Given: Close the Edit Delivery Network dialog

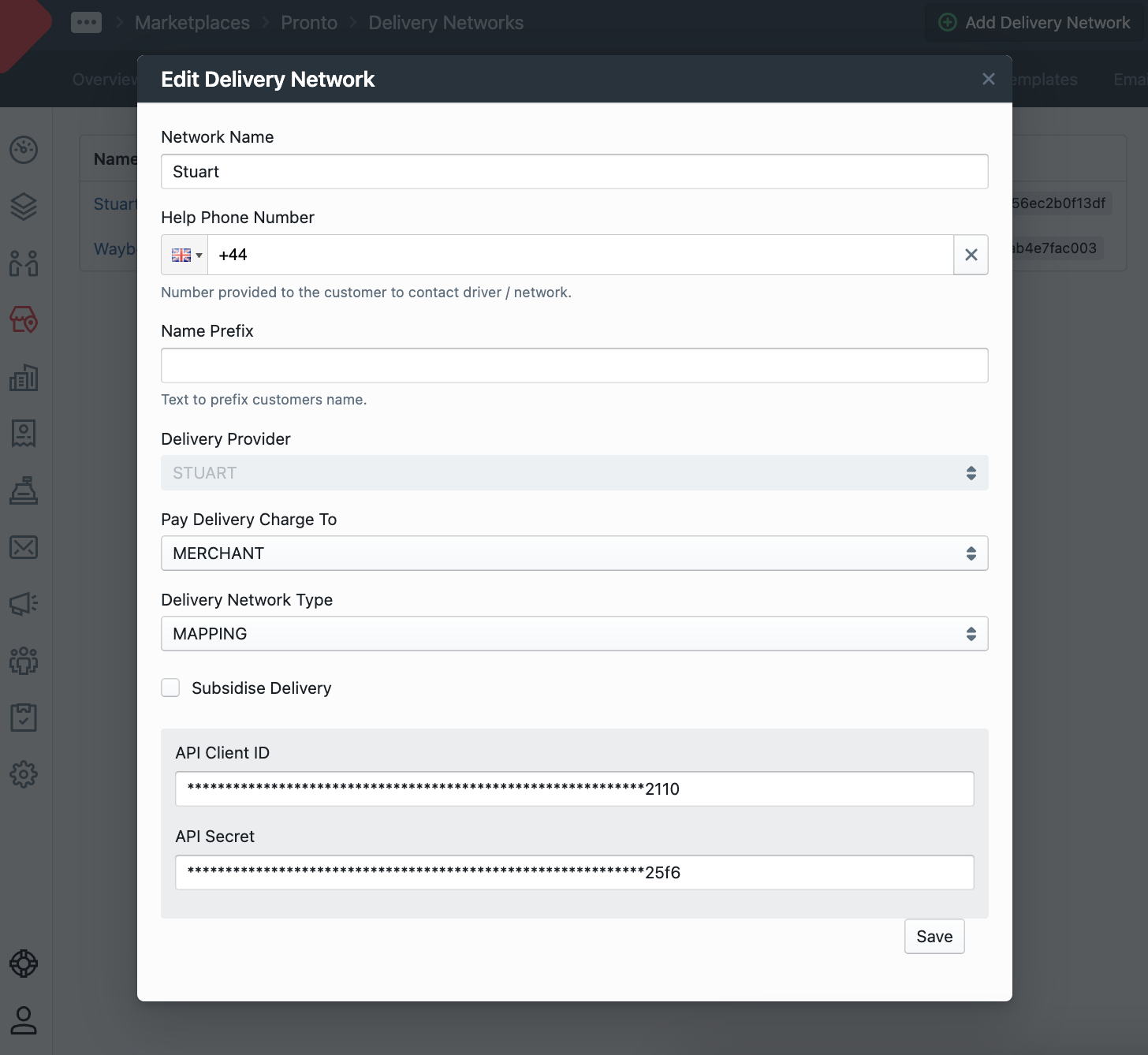Looking at the screenshot, I should 988,79.
